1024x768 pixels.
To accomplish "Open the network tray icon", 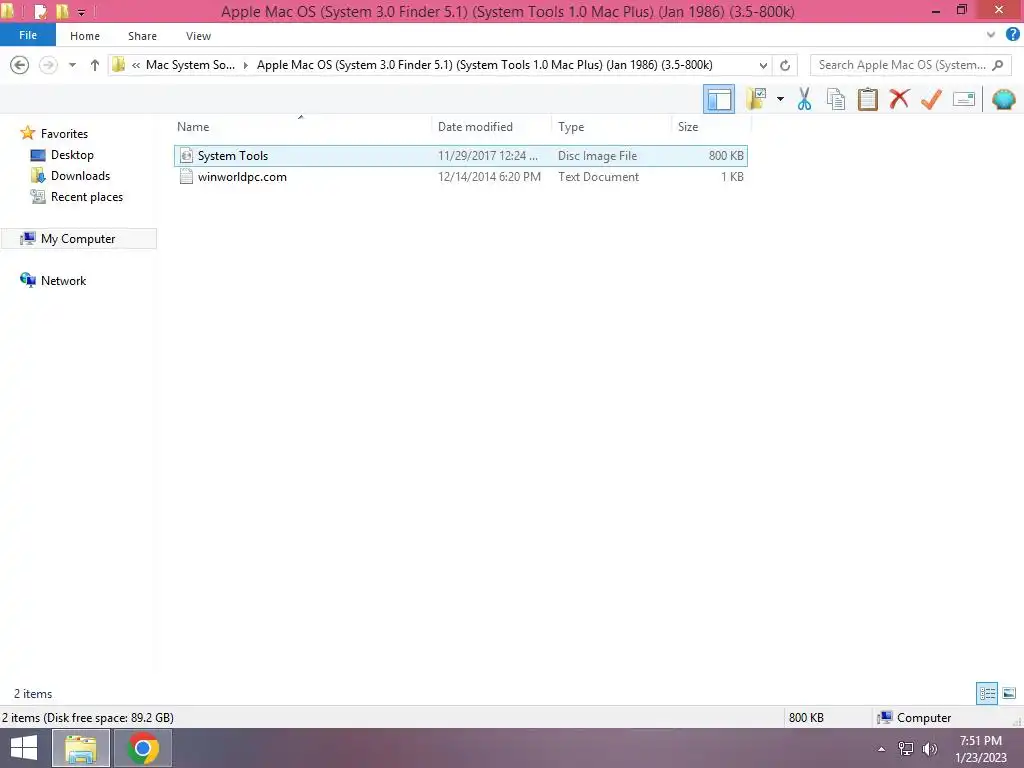I will (906, 749).
